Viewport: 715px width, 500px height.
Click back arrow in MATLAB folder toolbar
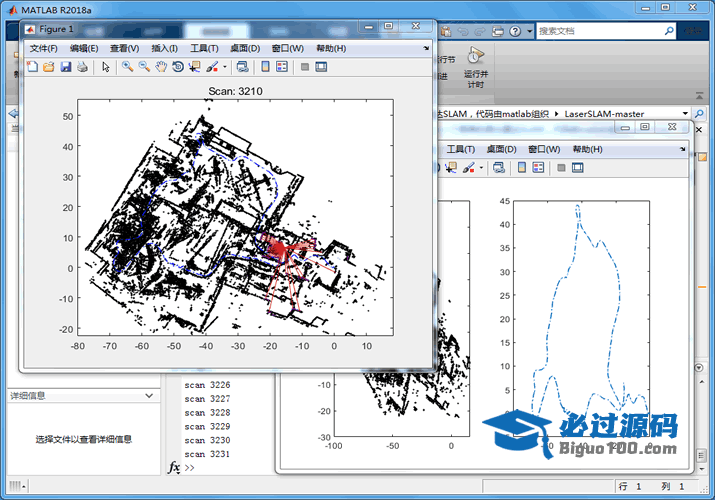click(x=13, y=113)
